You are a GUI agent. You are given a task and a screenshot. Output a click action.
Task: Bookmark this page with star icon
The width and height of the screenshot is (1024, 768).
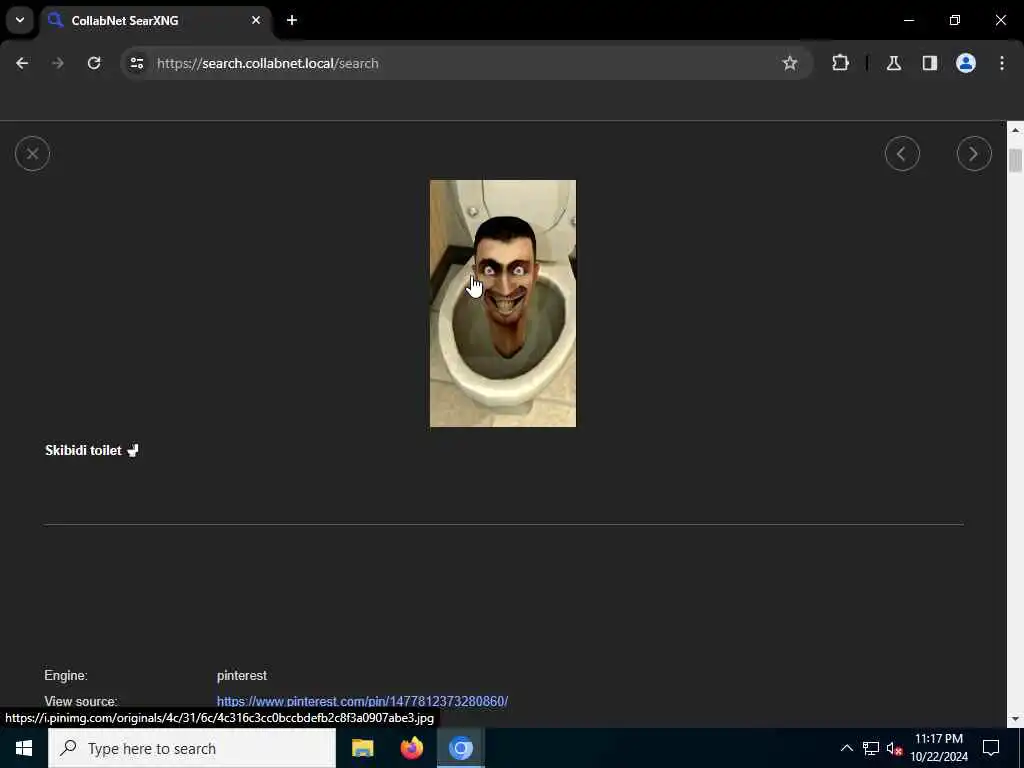[x=790, y=63]
